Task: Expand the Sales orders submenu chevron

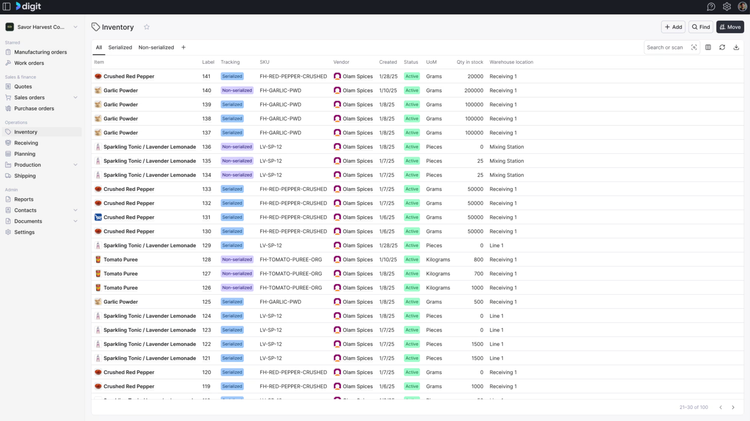Action: click(75, 98)
